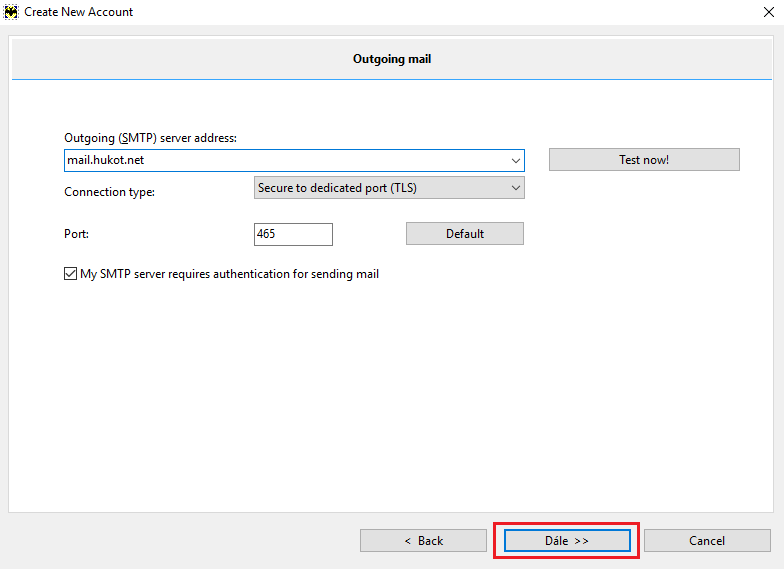
Task: Reset port with the Default button
Action: pos(464,234)
